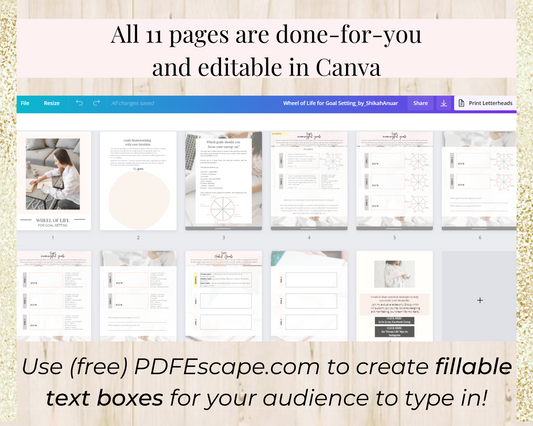This screenshot has height=426, width=533.
Task: Select page 4 meaningful goals example thumbnail
Action: tap(309, 181)
